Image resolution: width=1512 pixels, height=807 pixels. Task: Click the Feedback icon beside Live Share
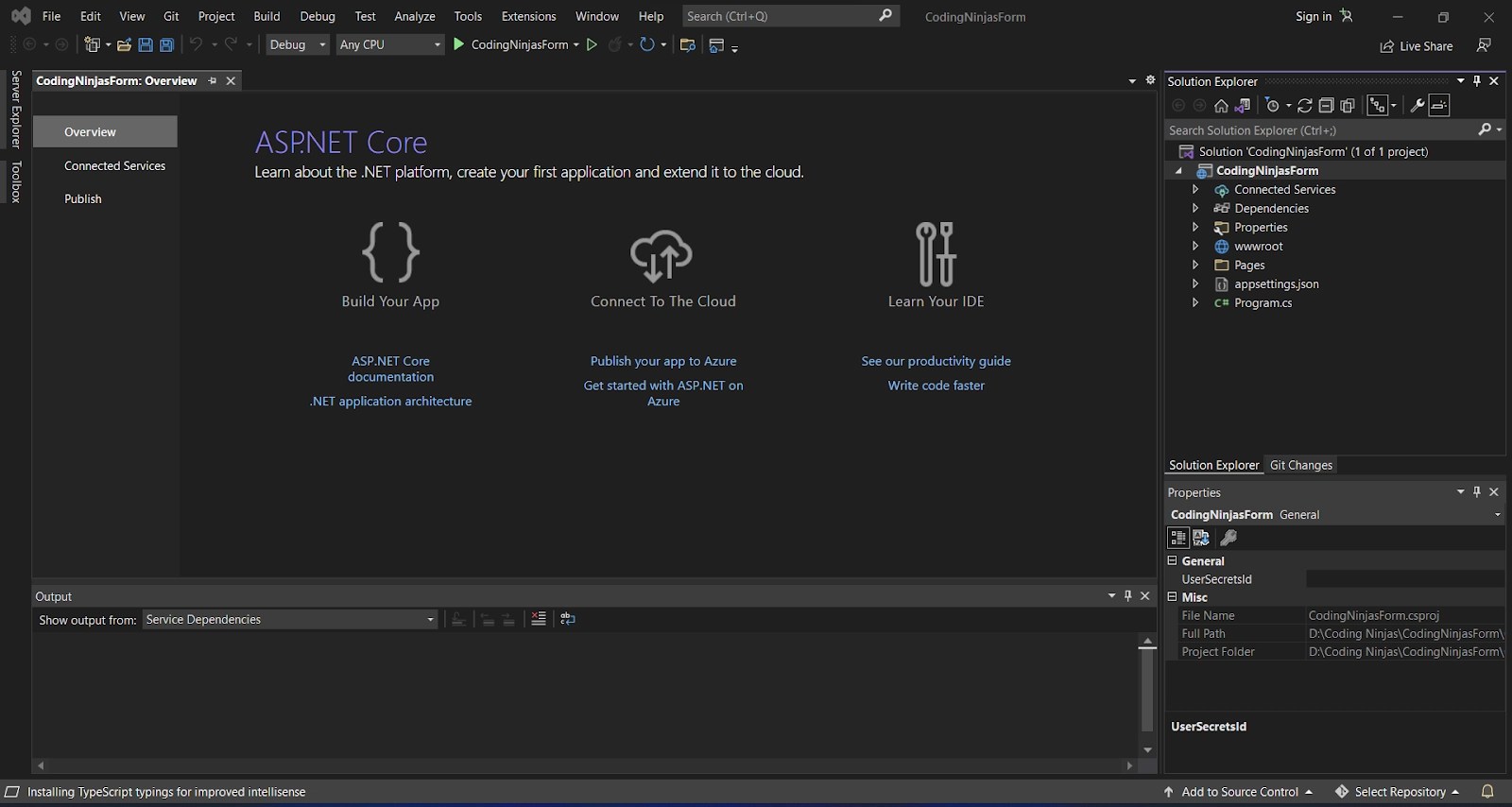coord(1484,45)
